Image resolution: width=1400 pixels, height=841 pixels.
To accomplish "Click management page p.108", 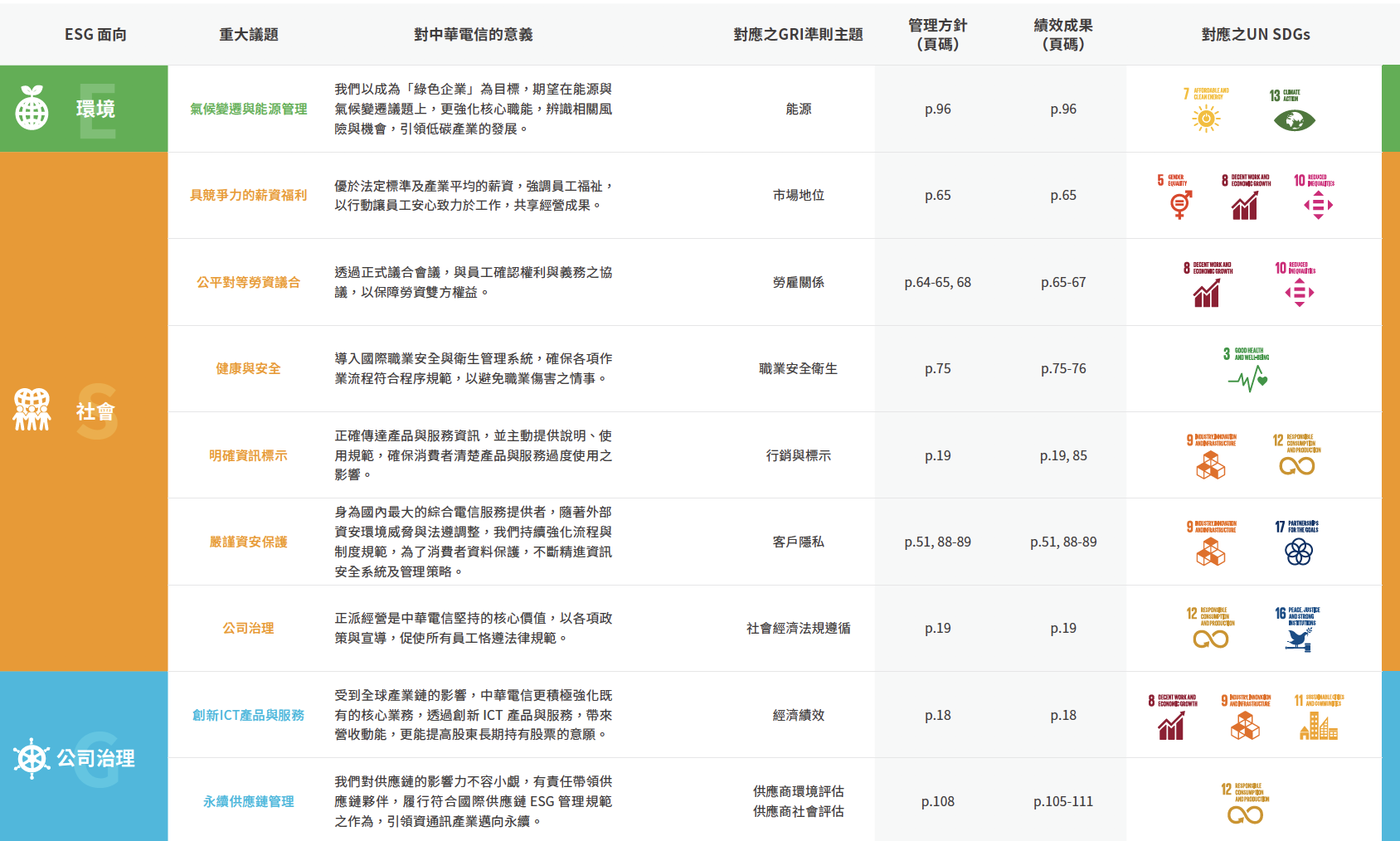I will point(938,801).
